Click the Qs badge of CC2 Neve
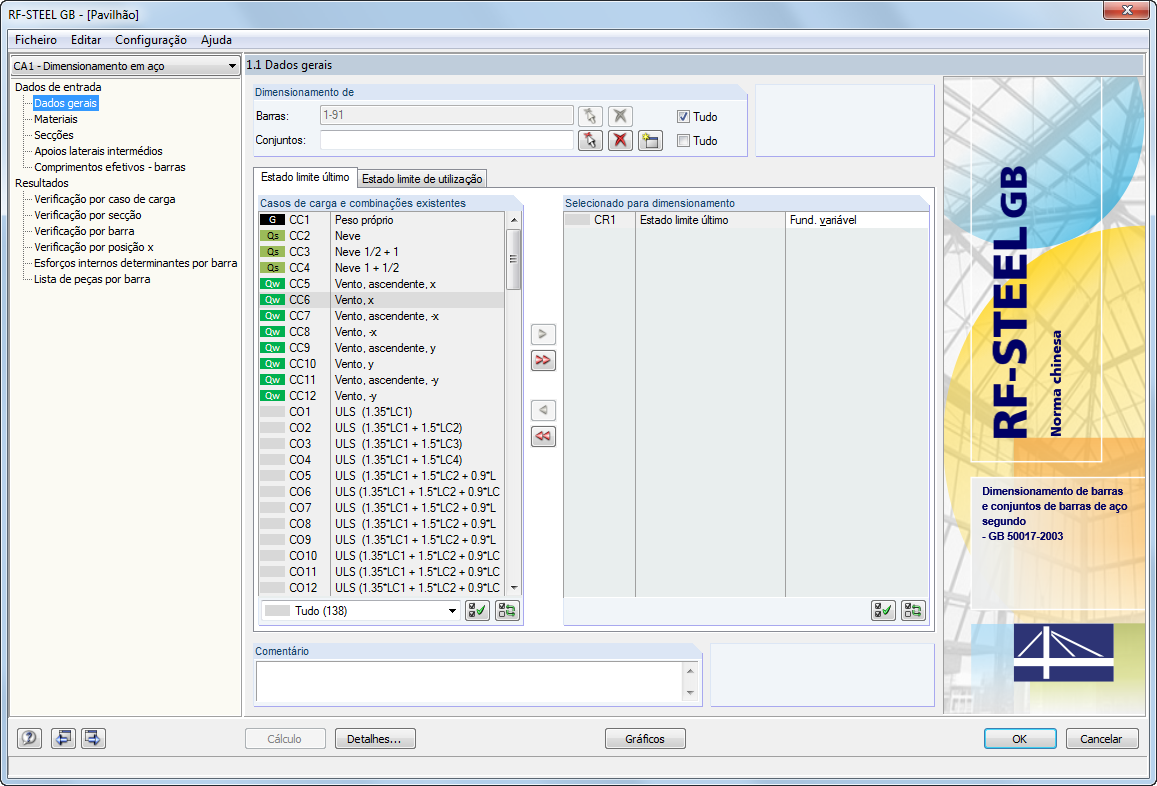The width and height of the screenshot is (1157, 786). click(x=272, y=236)
